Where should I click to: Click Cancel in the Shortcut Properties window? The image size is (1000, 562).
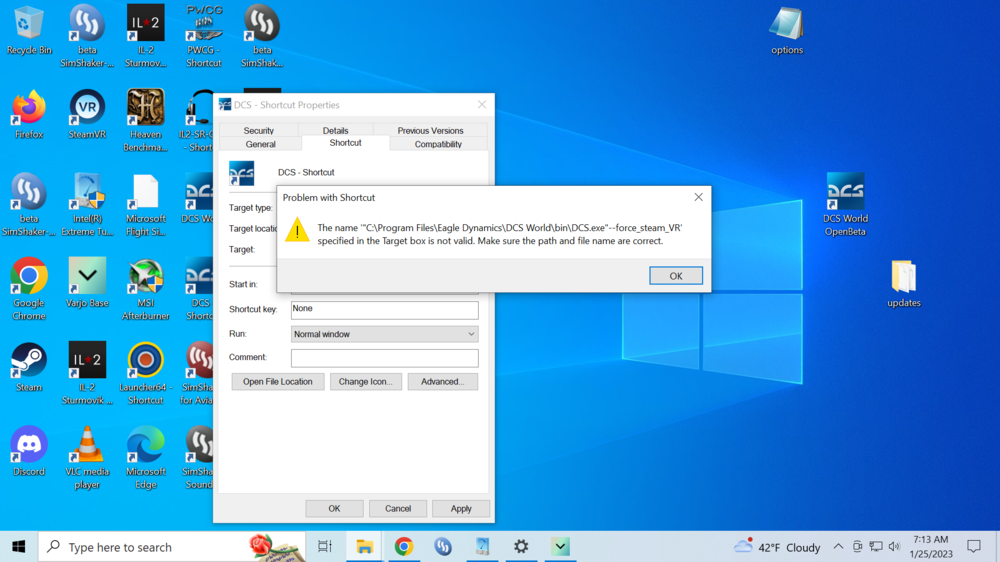pos(398,508)
